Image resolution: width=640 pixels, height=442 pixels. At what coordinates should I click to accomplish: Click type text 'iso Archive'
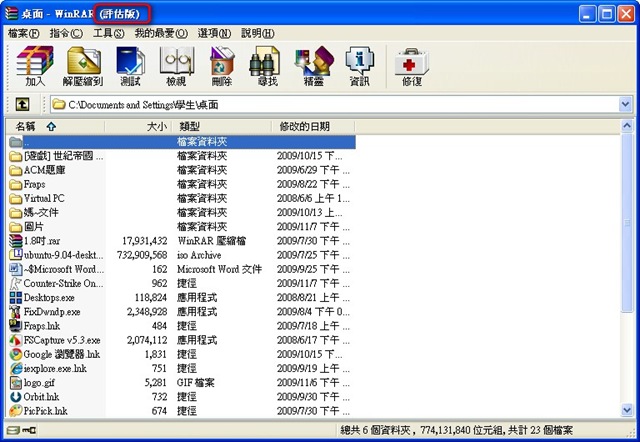click(199, 255)
